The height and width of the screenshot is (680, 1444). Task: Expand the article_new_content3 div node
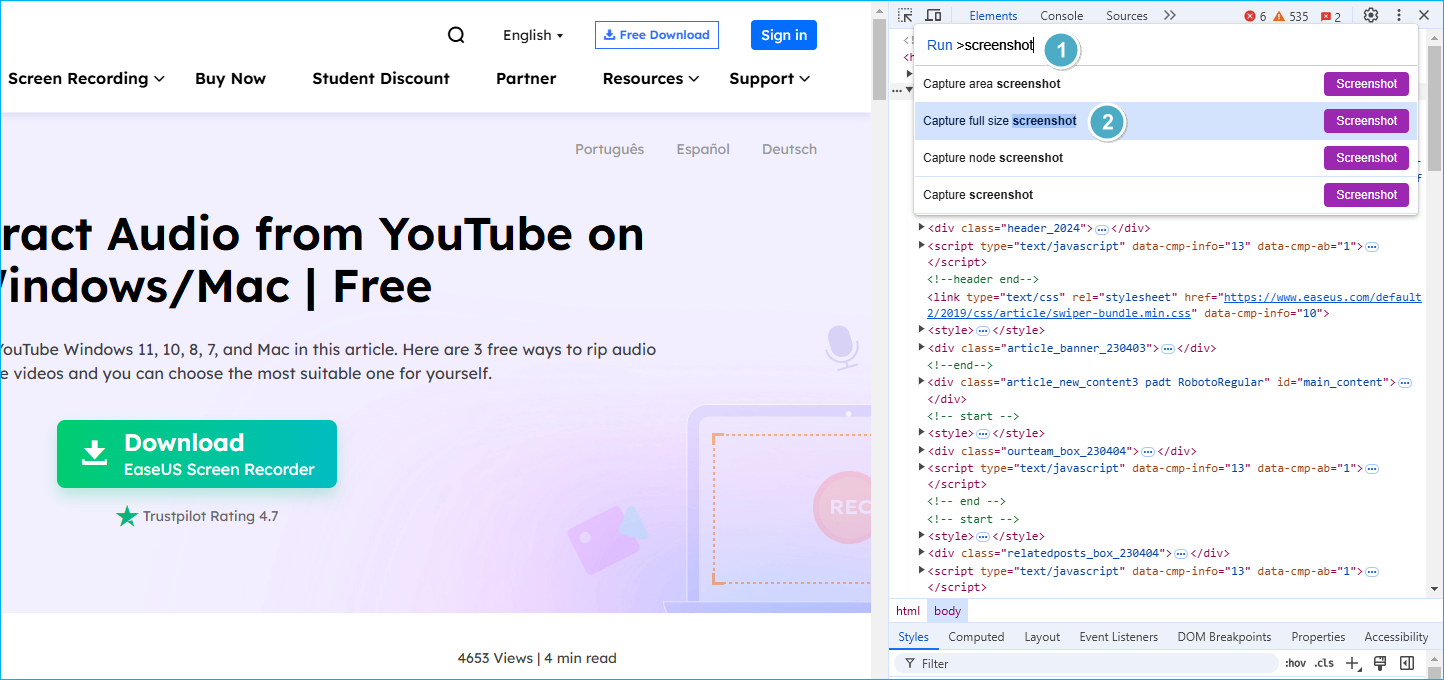tap(922, 382)
